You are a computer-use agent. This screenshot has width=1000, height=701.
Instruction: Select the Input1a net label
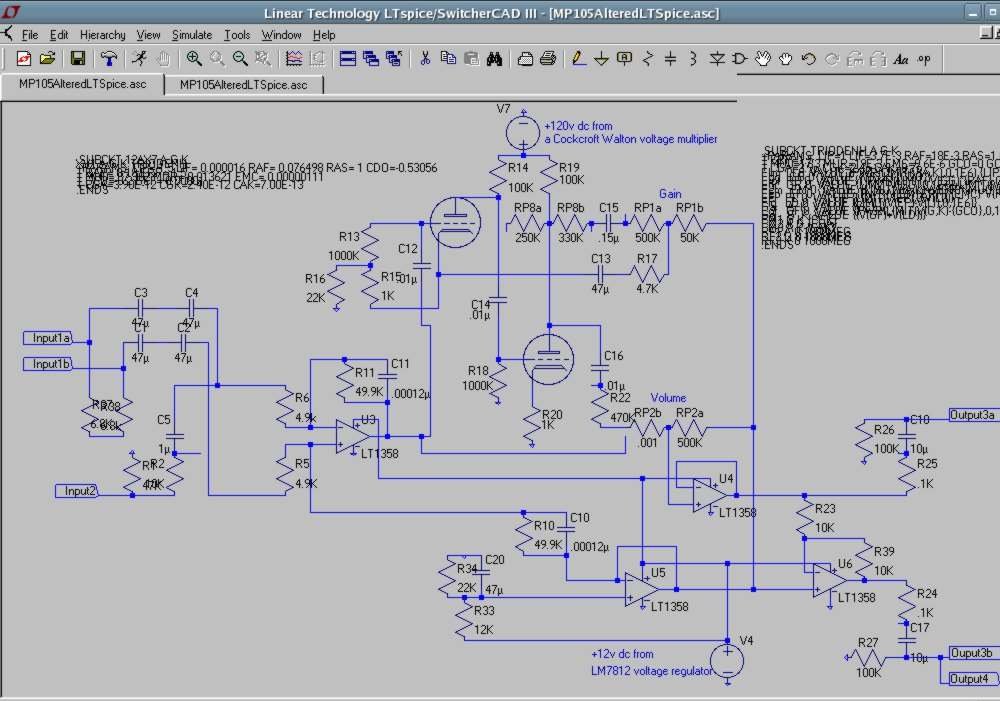click(48, 338)
